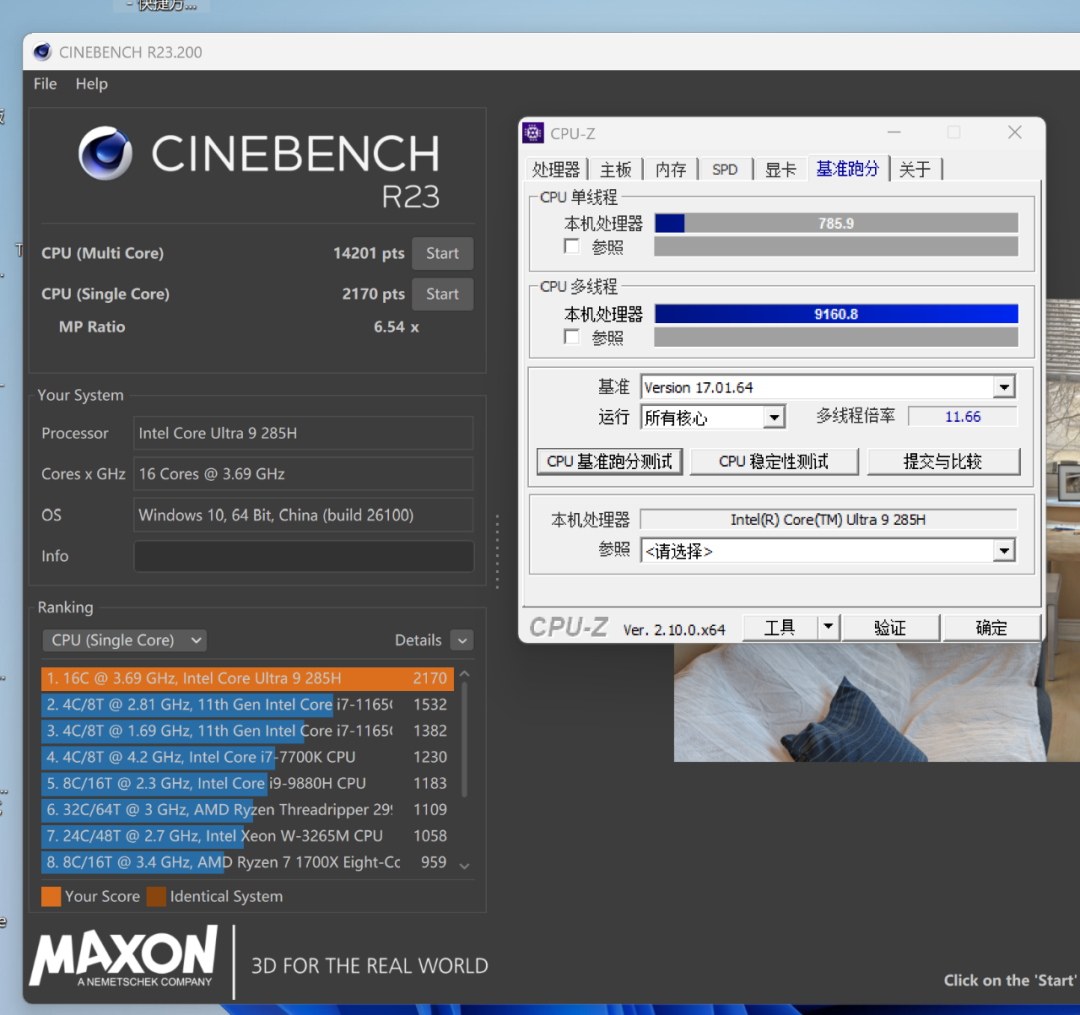1080x1015 pixels.
Task: Switch to the 内存 tab
Action: click(670, 169)
